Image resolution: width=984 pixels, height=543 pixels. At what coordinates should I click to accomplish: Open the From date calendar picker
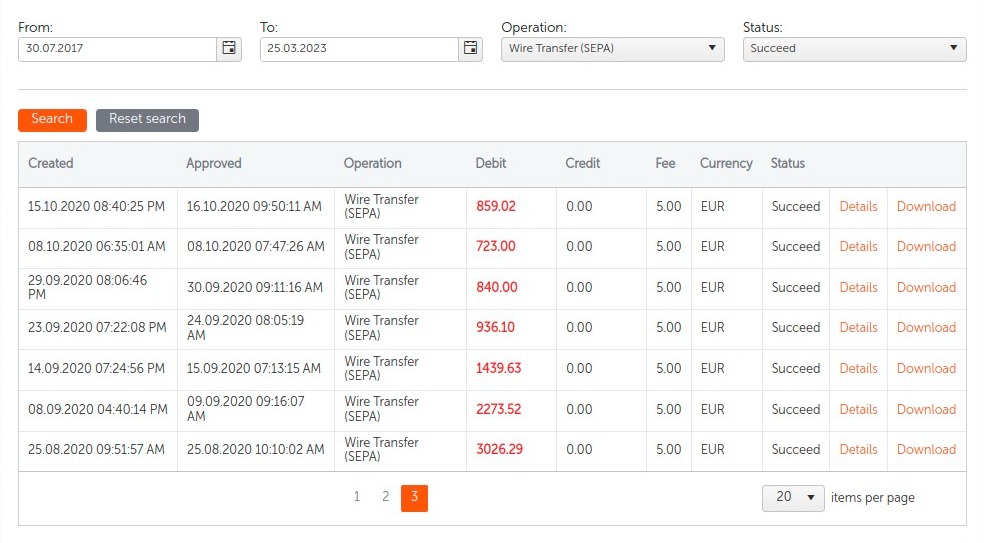pyautogui.click(x=229, y=48)
